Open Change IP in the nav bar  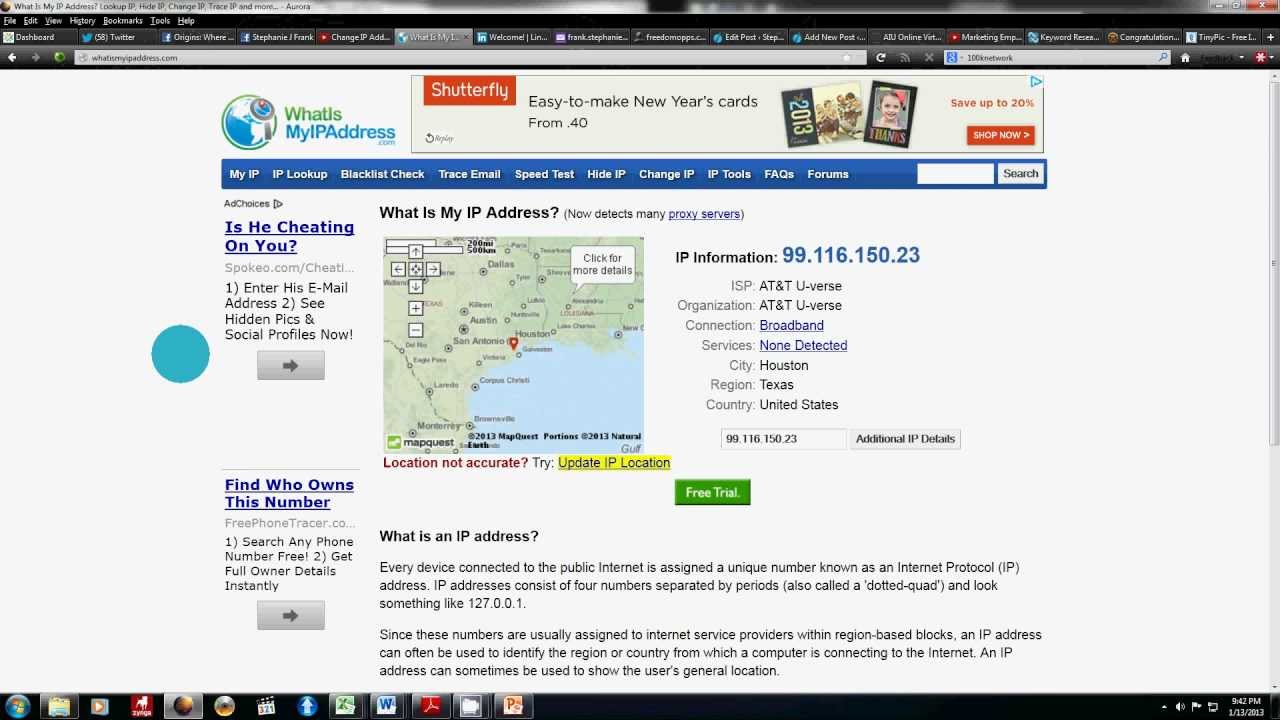click(x=666, y=174)
